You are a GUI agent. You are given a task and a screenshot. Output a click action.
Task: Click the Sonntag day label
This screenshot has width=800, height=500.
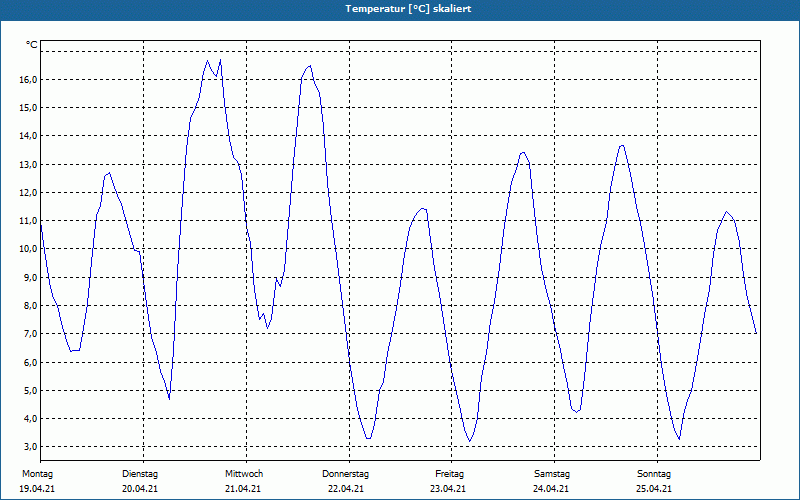tap(654, 474)
